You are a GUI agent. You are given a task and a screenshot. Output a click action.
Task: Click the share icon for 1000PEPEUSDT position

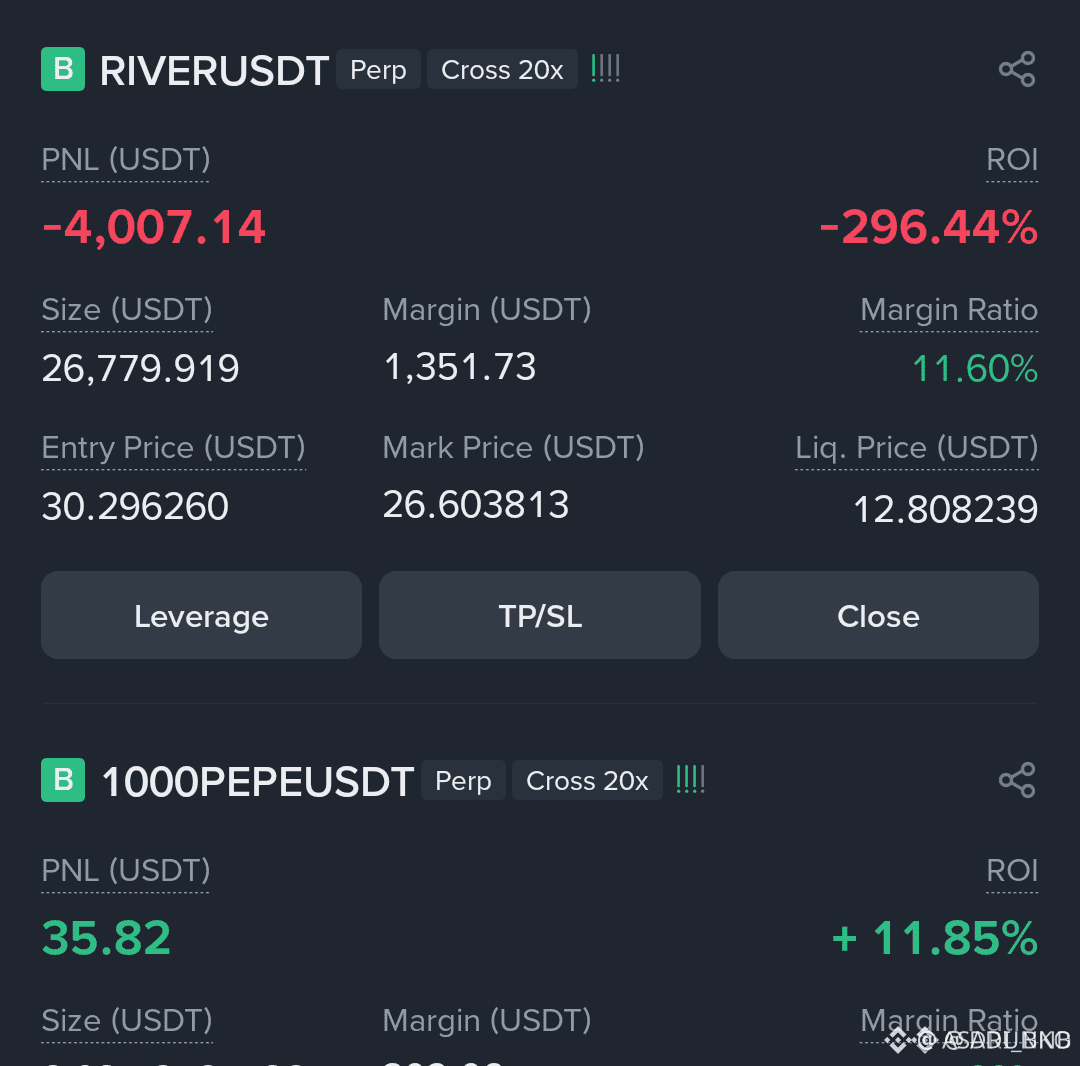1017,780
